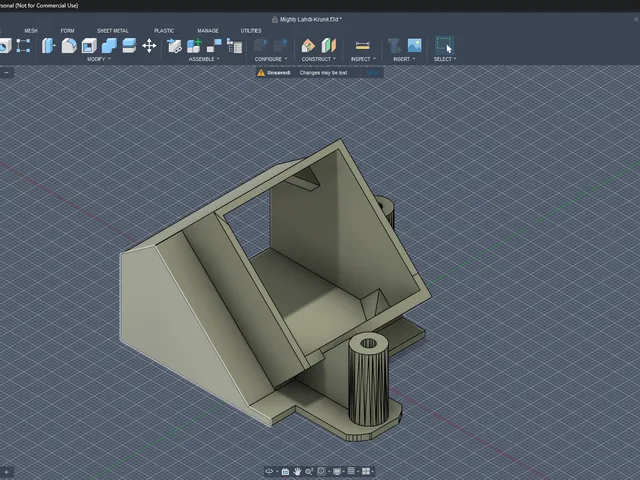Open the Viewports layout icon
Image resolution: width=640 pixels, height=480 pixels.
tap(366, 471)
